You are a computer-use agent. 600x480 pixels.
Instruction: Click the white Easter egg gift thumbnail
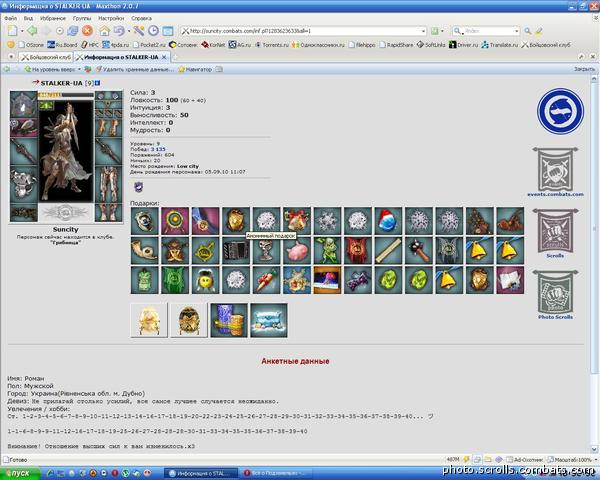pyautogui.click(x=149, y=320)
